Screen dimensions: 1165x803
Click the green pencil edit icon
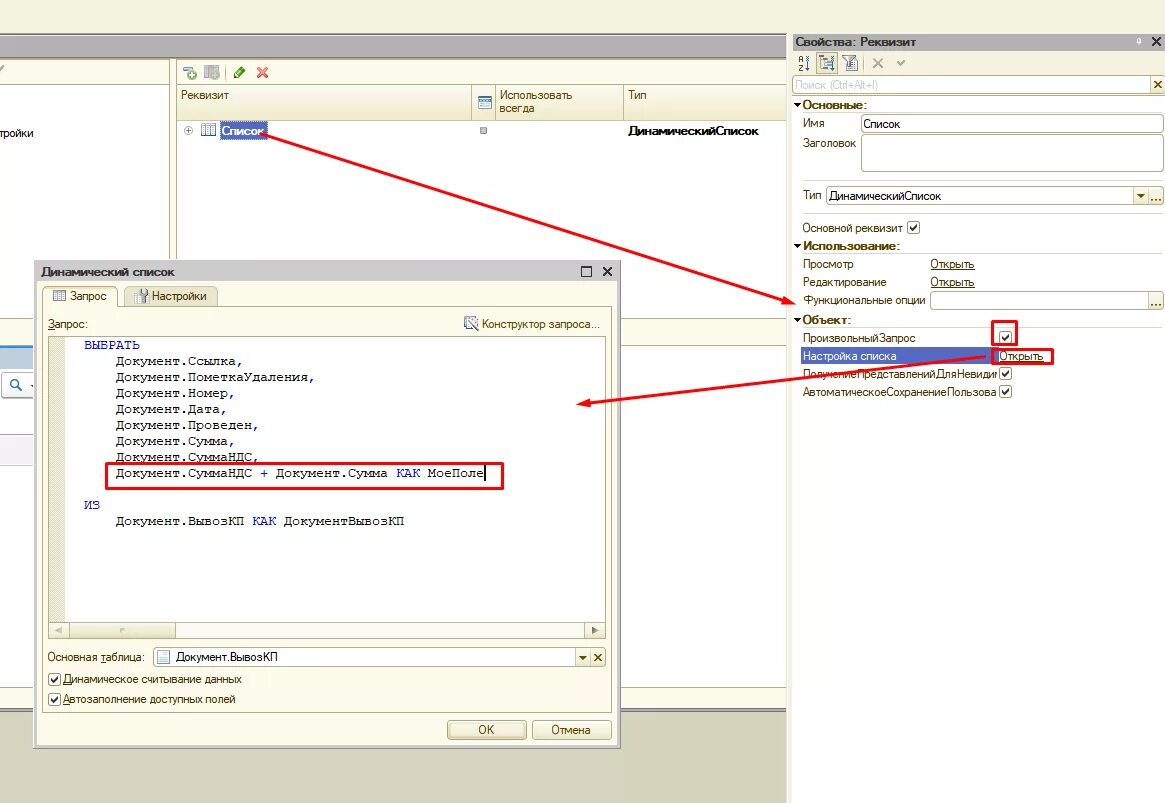(x=239, y=72)
